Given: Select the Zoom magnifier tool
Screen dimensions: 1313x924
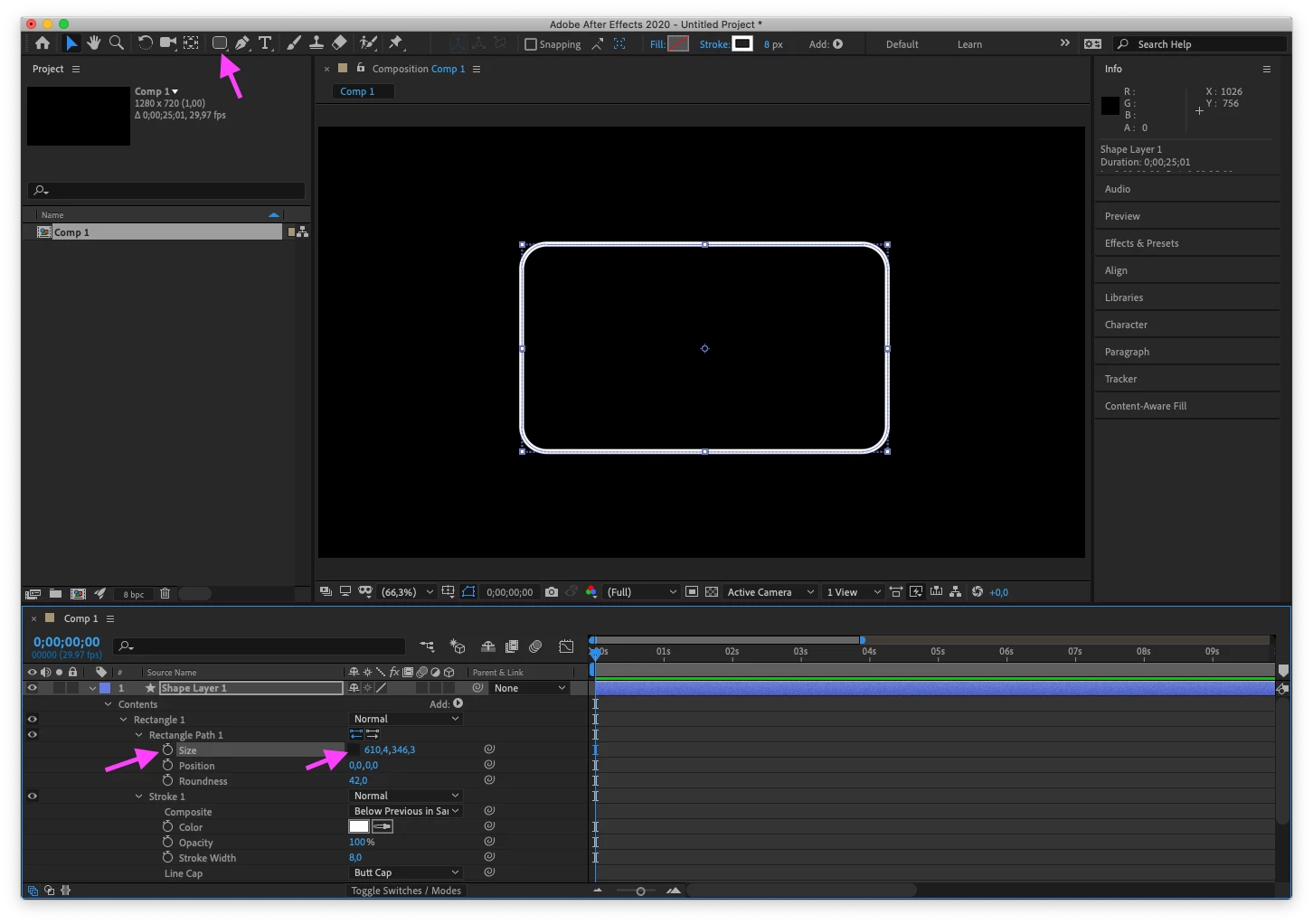Looking at the screenshot, I should (x=117, y=42).
